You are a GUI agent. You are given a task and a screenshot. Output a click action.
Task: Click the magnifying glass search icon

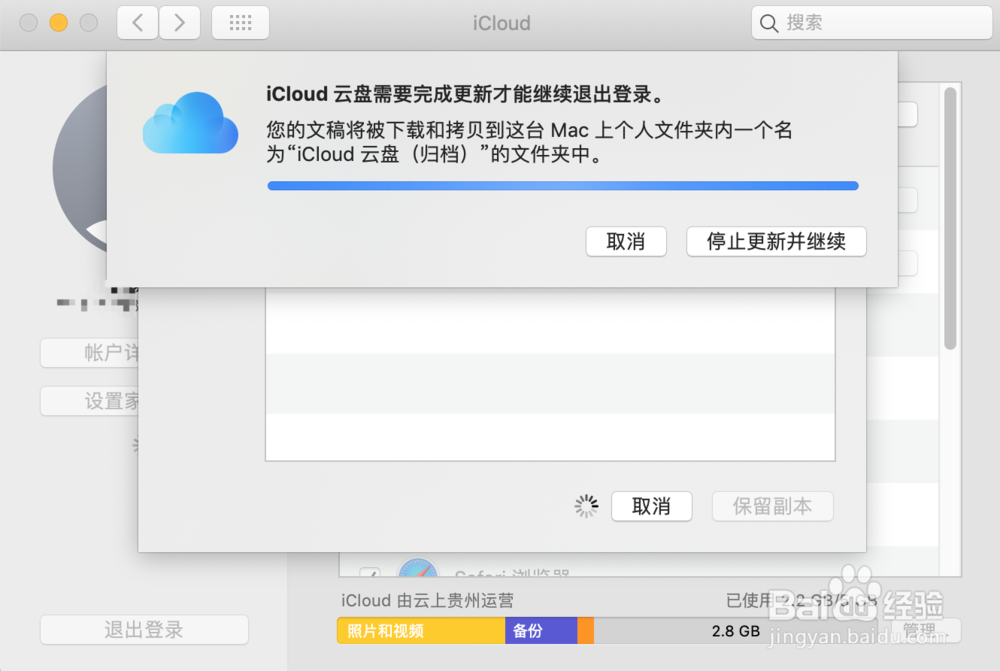click(769, 23)
